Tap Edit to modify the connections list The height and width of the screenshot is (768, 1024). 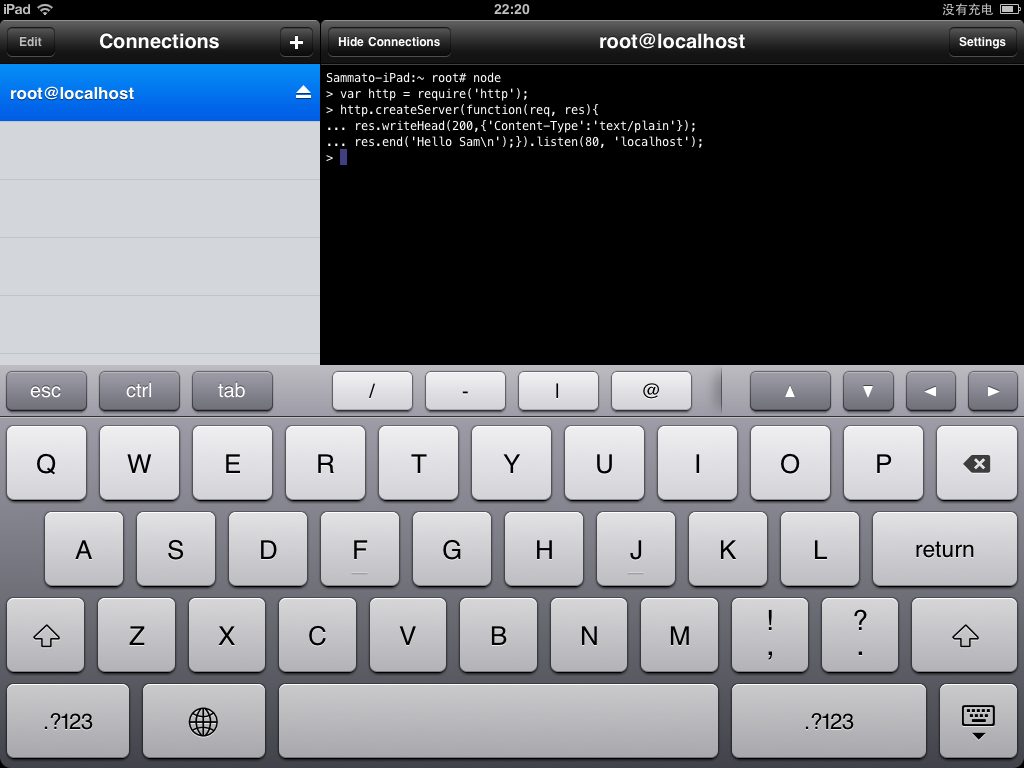(30, 41)
